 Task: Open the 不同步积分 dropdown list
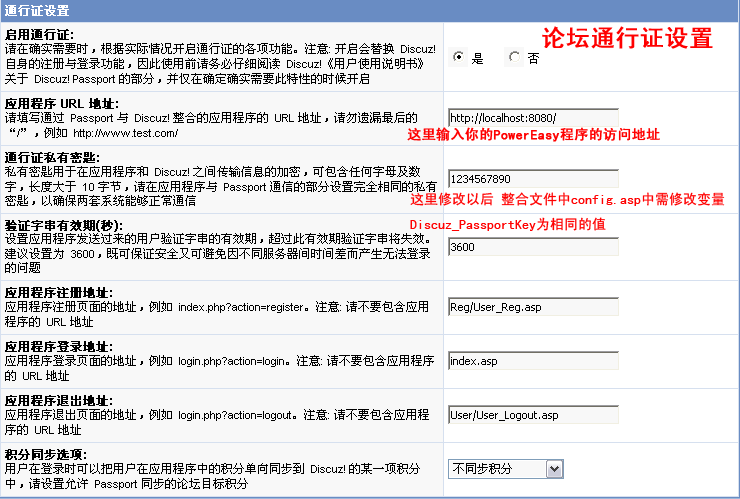[x=506, y=468]
